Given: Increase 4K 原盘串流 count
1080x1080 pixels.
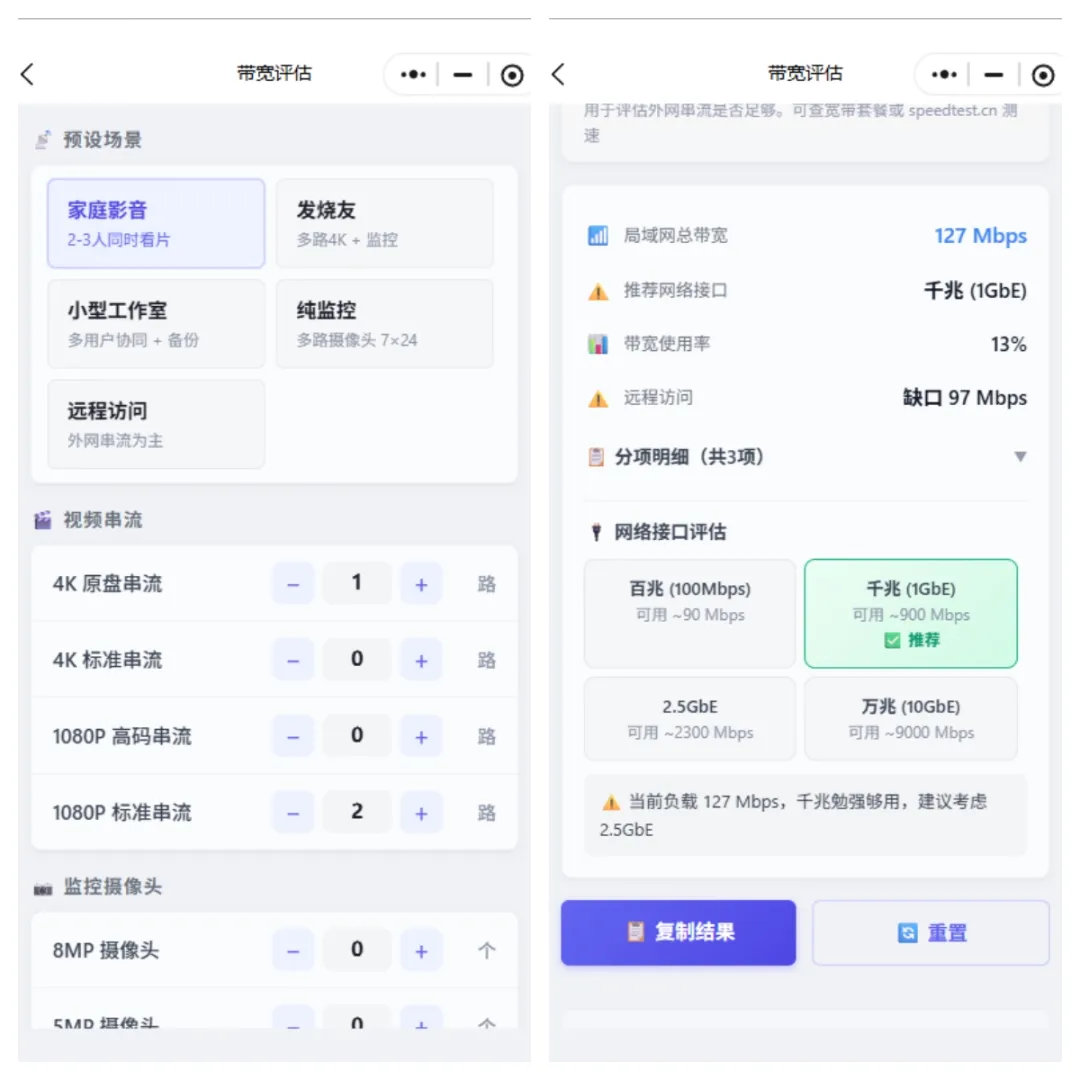Looking at the screenshot, I should (x=422, y=584).
